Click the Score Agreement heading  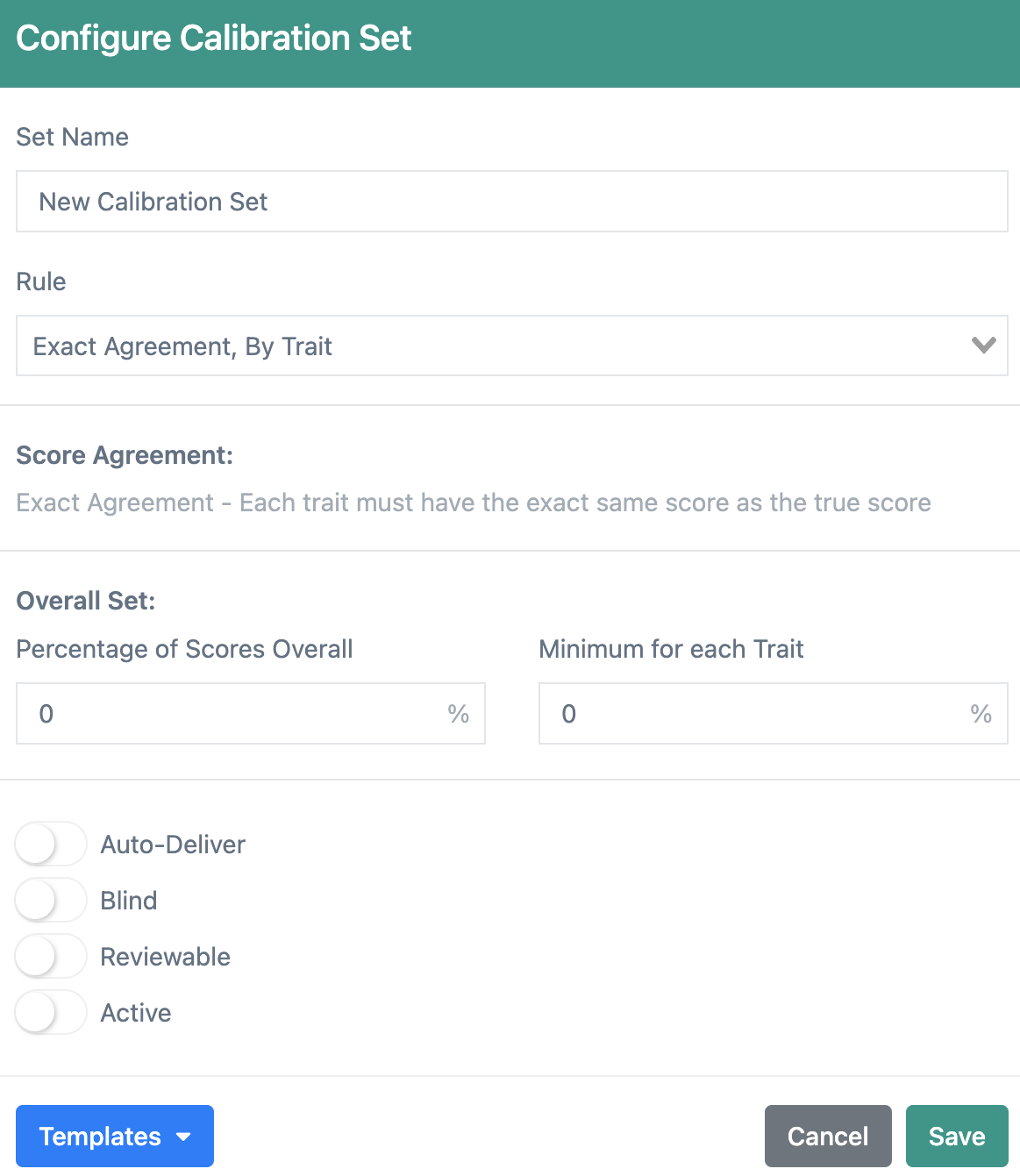click(x=124, y=455)
